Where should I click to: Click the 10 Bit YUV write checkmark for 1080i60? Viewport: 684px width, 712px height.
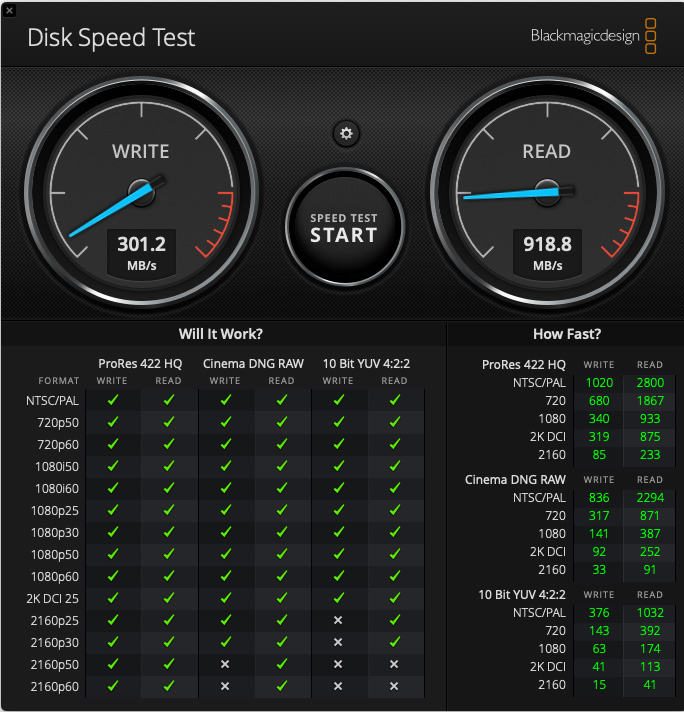pyautogui.click(x=339, y=488)
